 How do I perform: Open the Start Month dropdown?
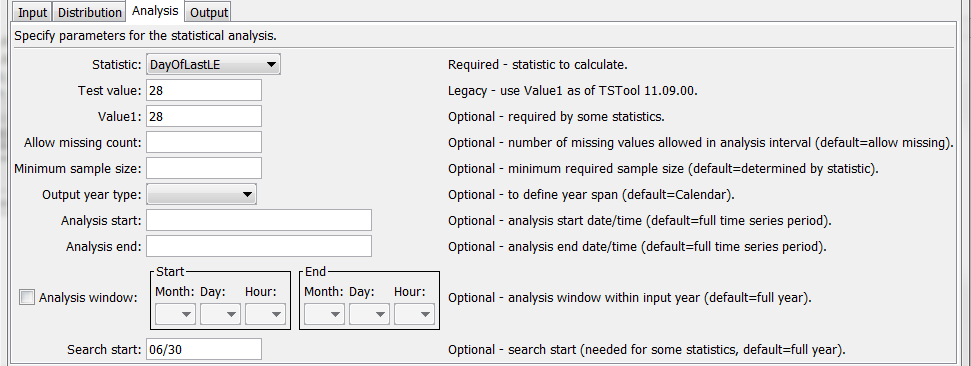[175, 314]
